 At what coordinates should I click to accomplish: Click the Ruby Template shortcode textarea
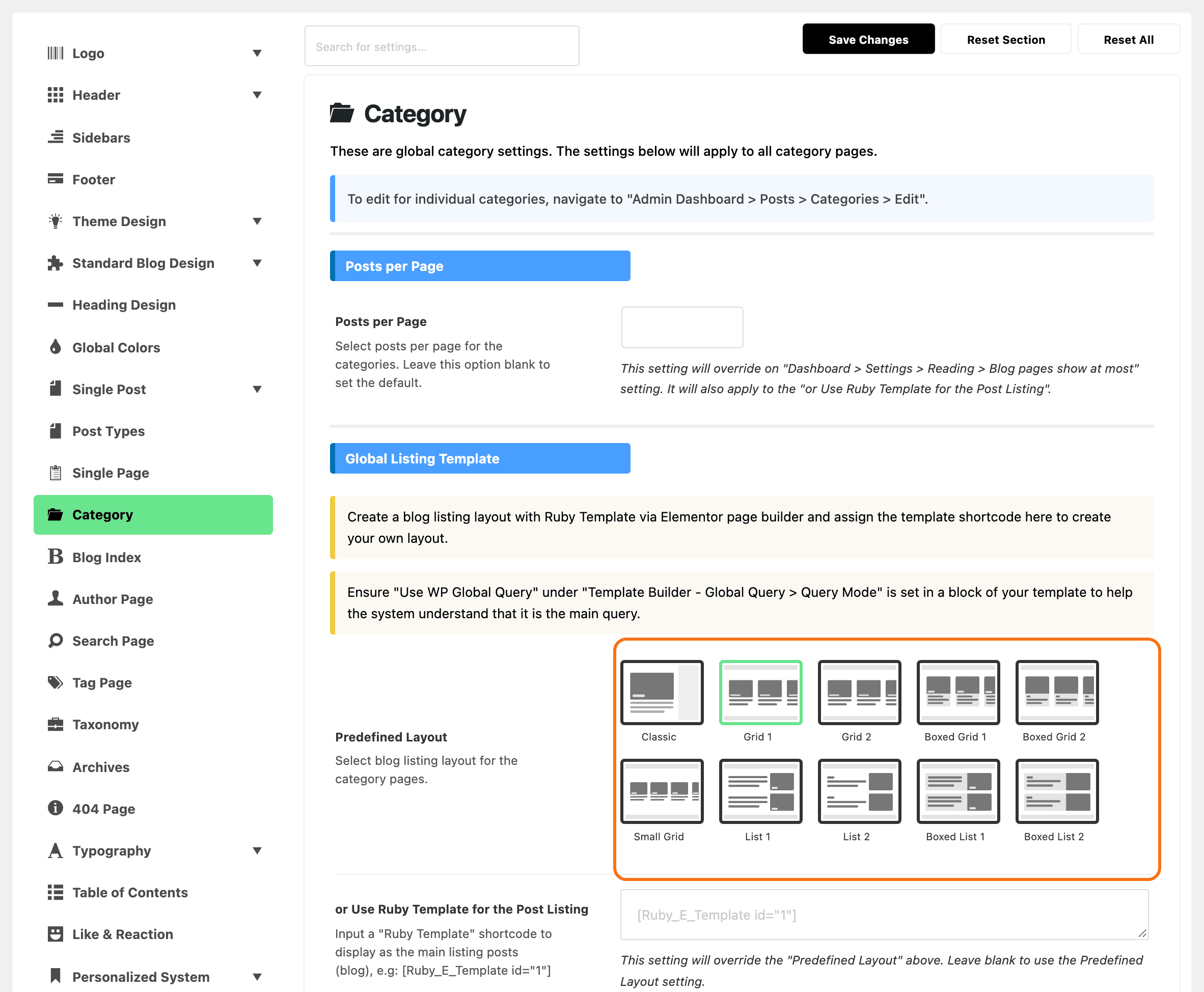[x=884, y=914]
